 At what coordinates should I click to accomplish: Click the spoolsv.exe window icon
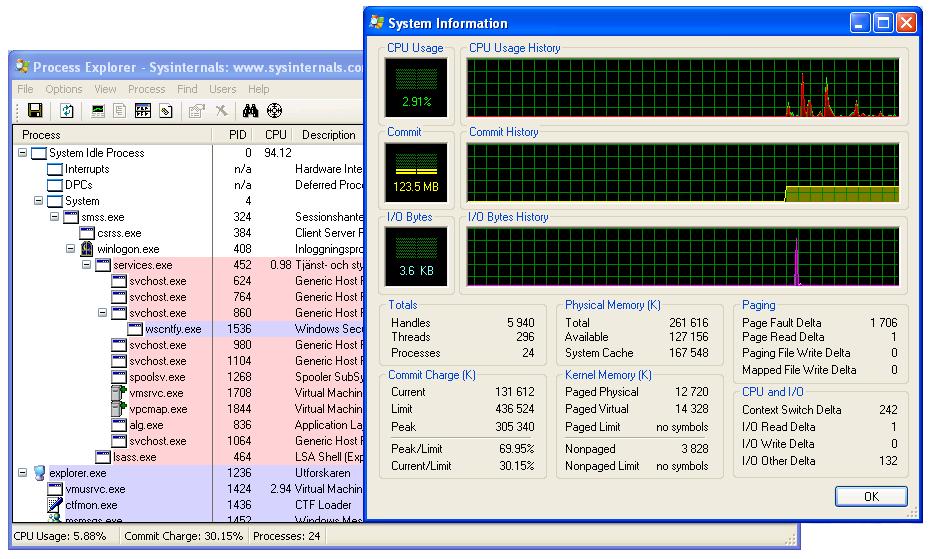click(119, 377)
